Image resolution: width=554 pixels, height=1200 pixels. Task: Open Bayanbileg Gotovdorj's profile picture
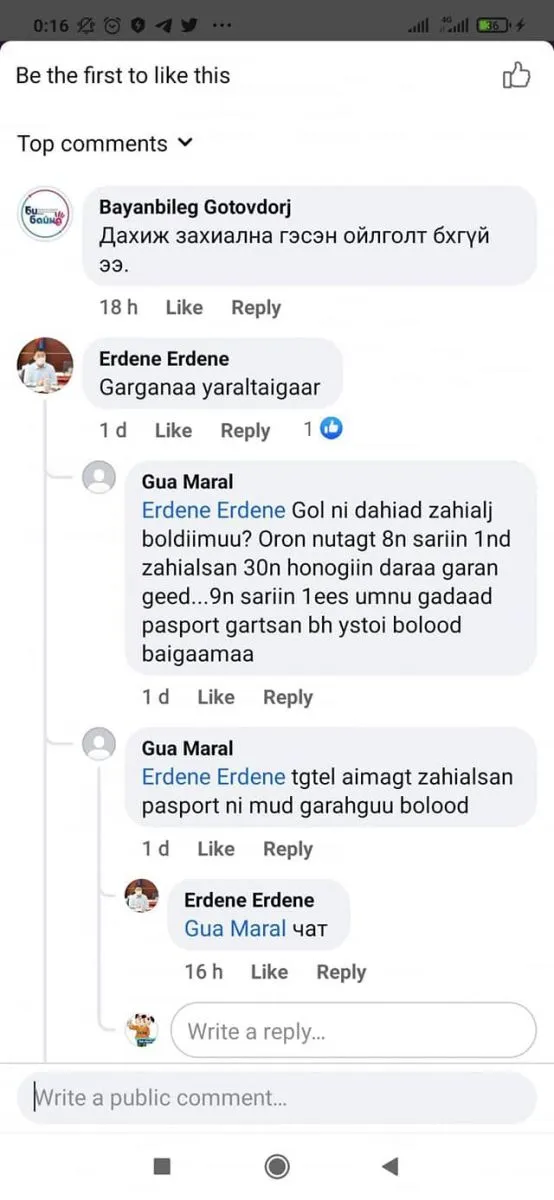click(45, 214)
